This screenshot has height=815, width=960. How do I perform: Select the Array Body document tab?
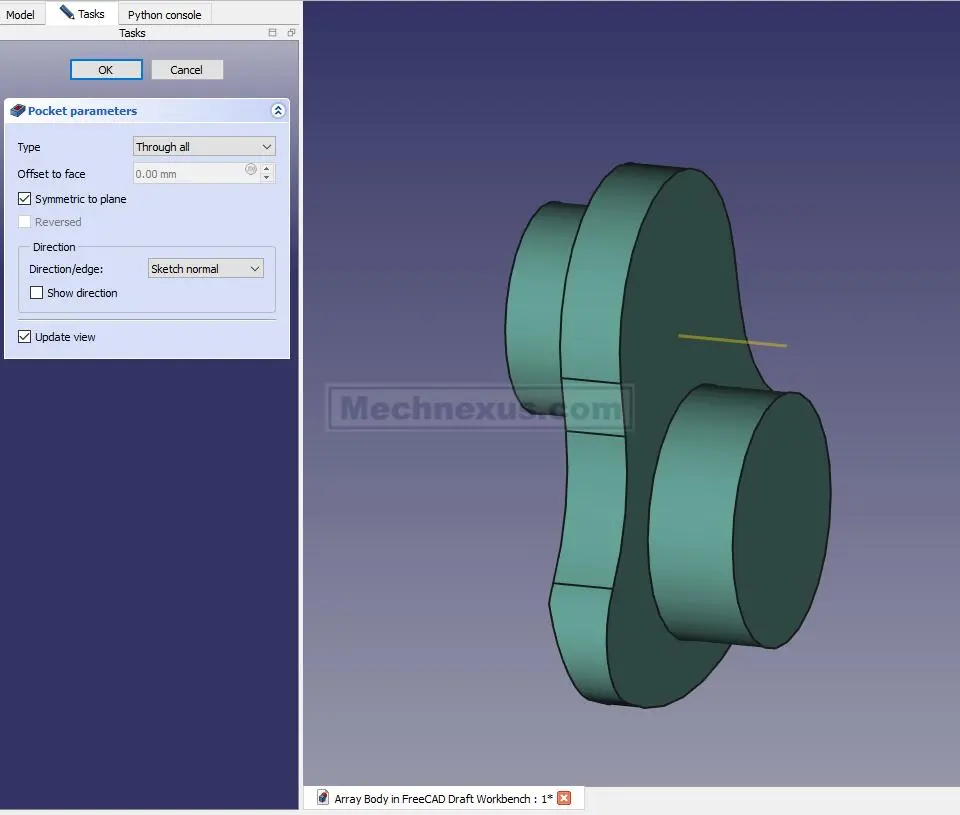(x=442, y=799)
